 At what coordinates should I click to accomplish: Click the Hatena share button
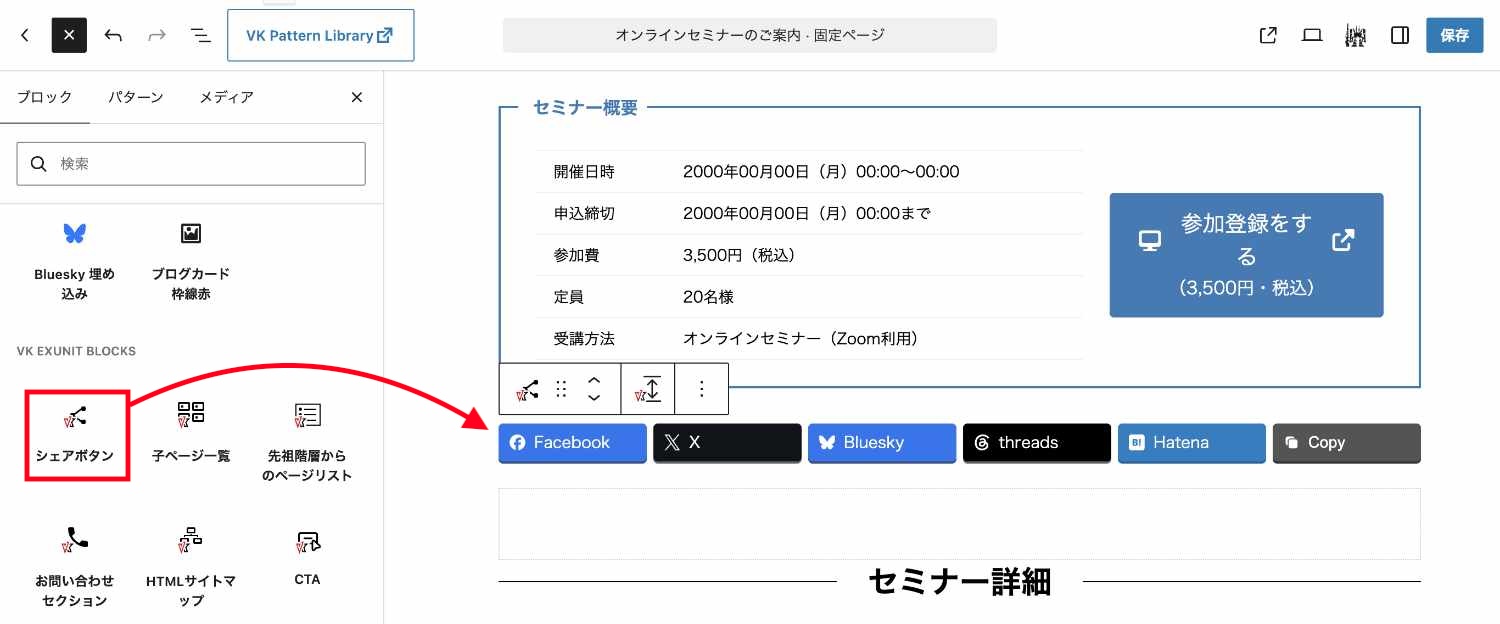click(x=1192, y=443)
